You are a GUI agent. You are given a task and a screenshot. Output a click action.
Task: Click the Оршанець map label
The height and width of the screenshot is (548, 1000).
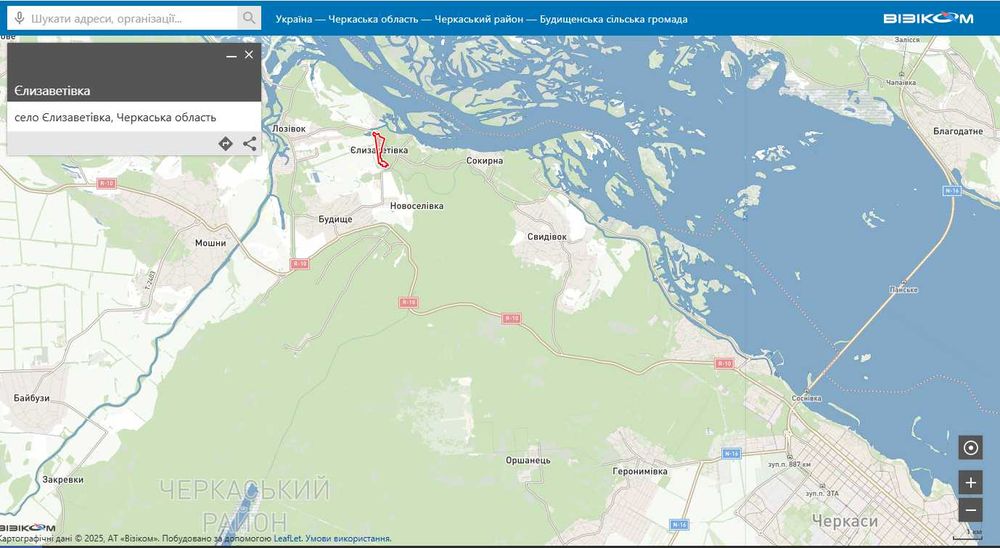(x=528, y=460)
